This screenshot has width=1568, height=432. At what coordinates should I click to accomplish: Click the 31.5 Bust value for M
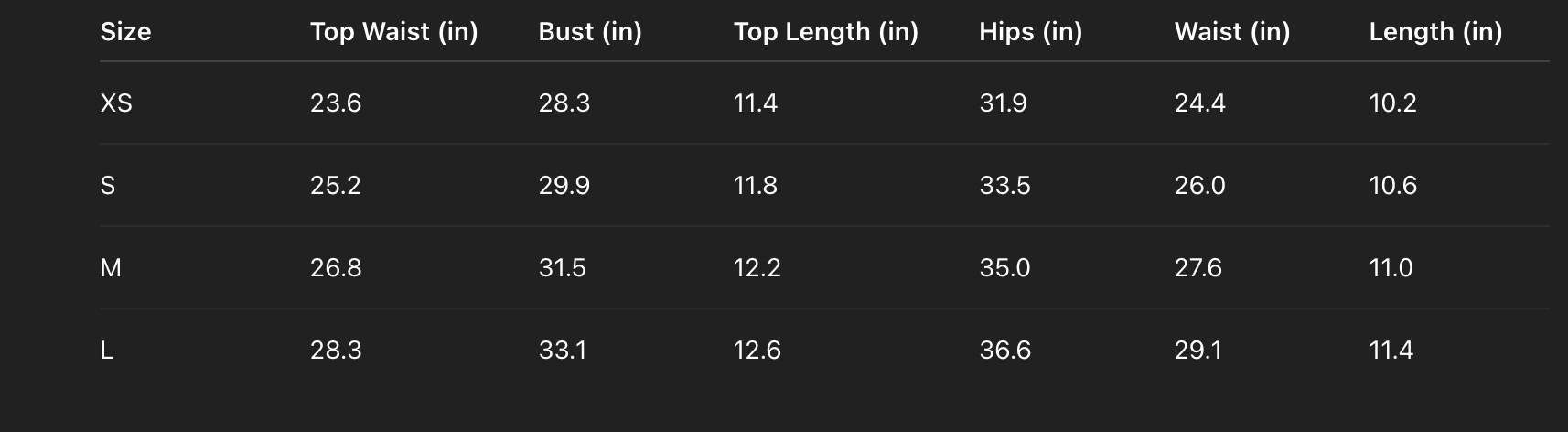(562, 268)
